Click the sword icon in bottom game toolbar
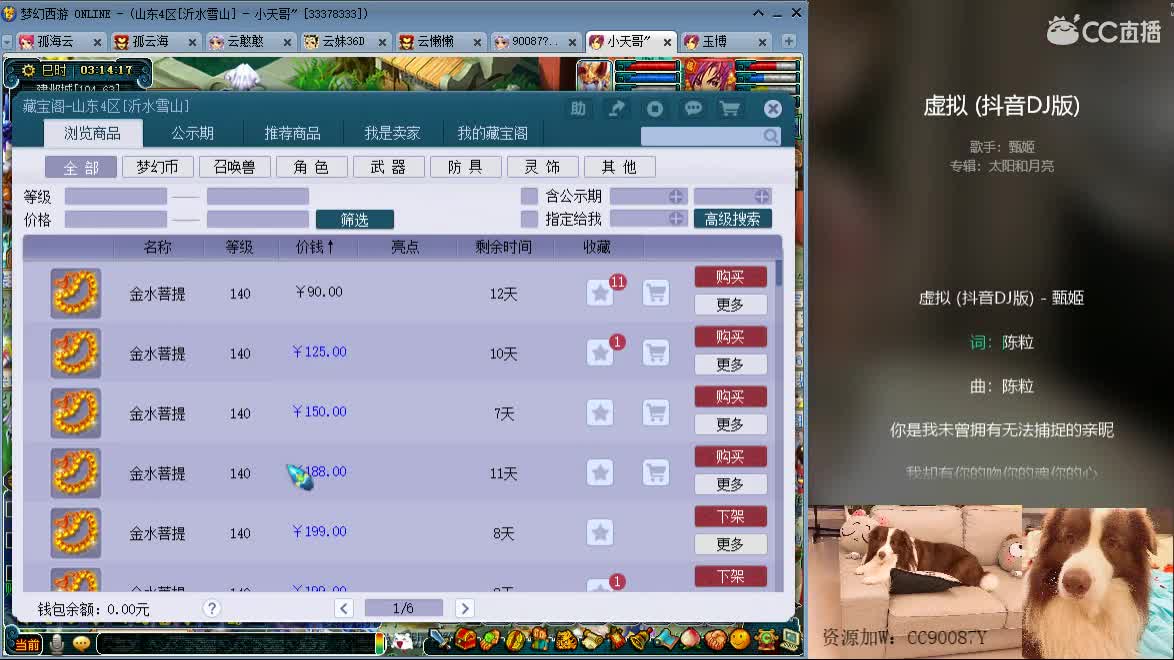 [x=440, y=640]
